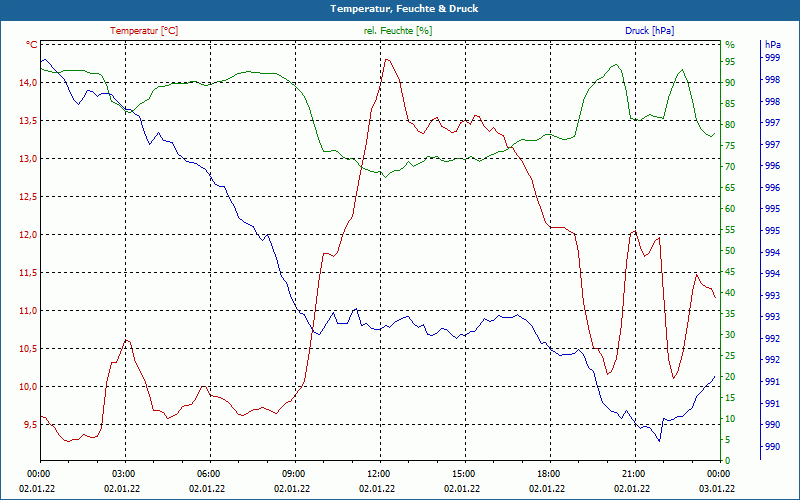Pick the 10,5 temperature axis tick
The height and width of the screenshot is (500, 800).
[x=29, y=349]
